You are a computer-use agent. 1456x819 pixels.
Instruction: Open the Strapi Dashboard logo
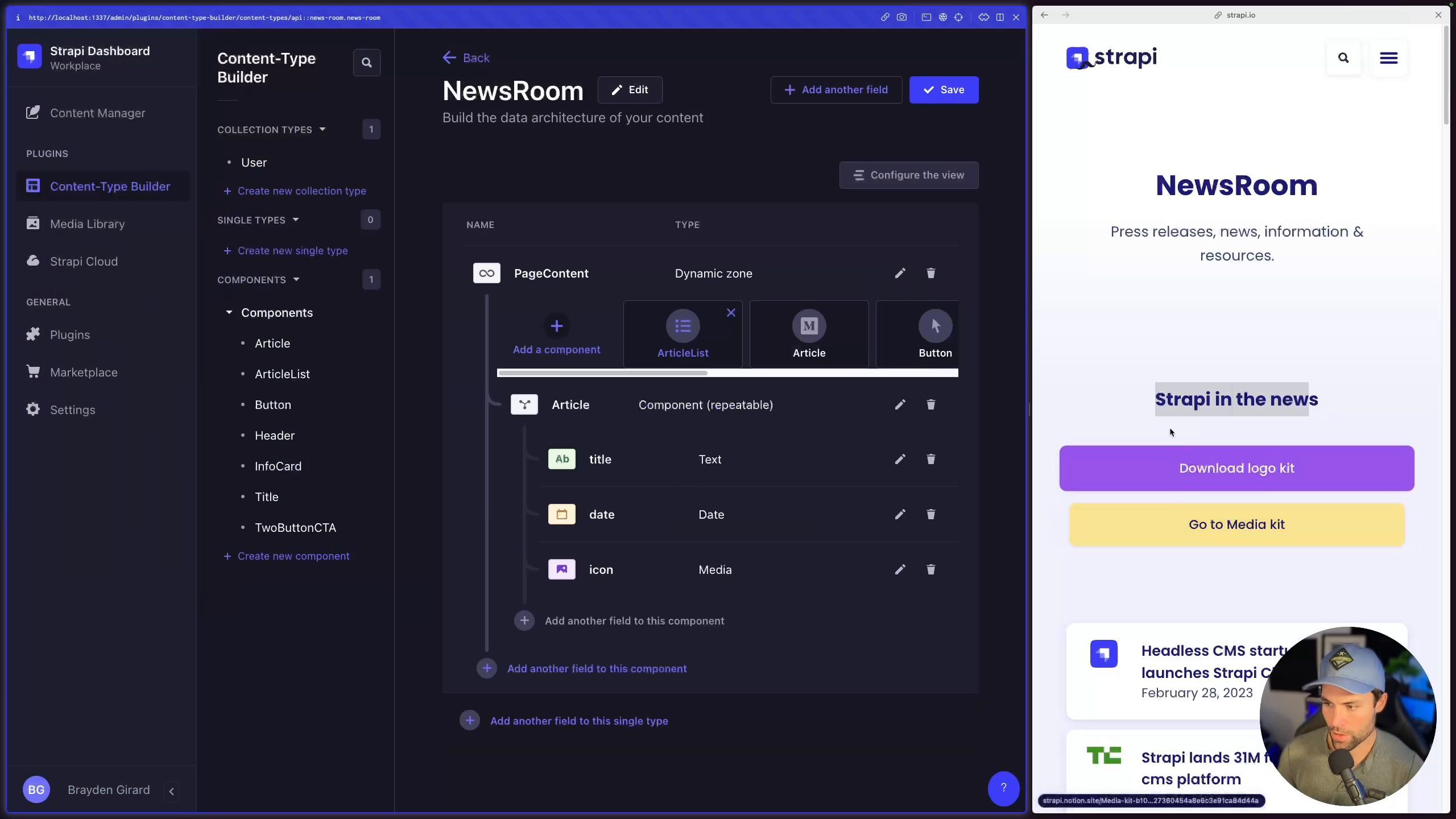coord(30,57)
